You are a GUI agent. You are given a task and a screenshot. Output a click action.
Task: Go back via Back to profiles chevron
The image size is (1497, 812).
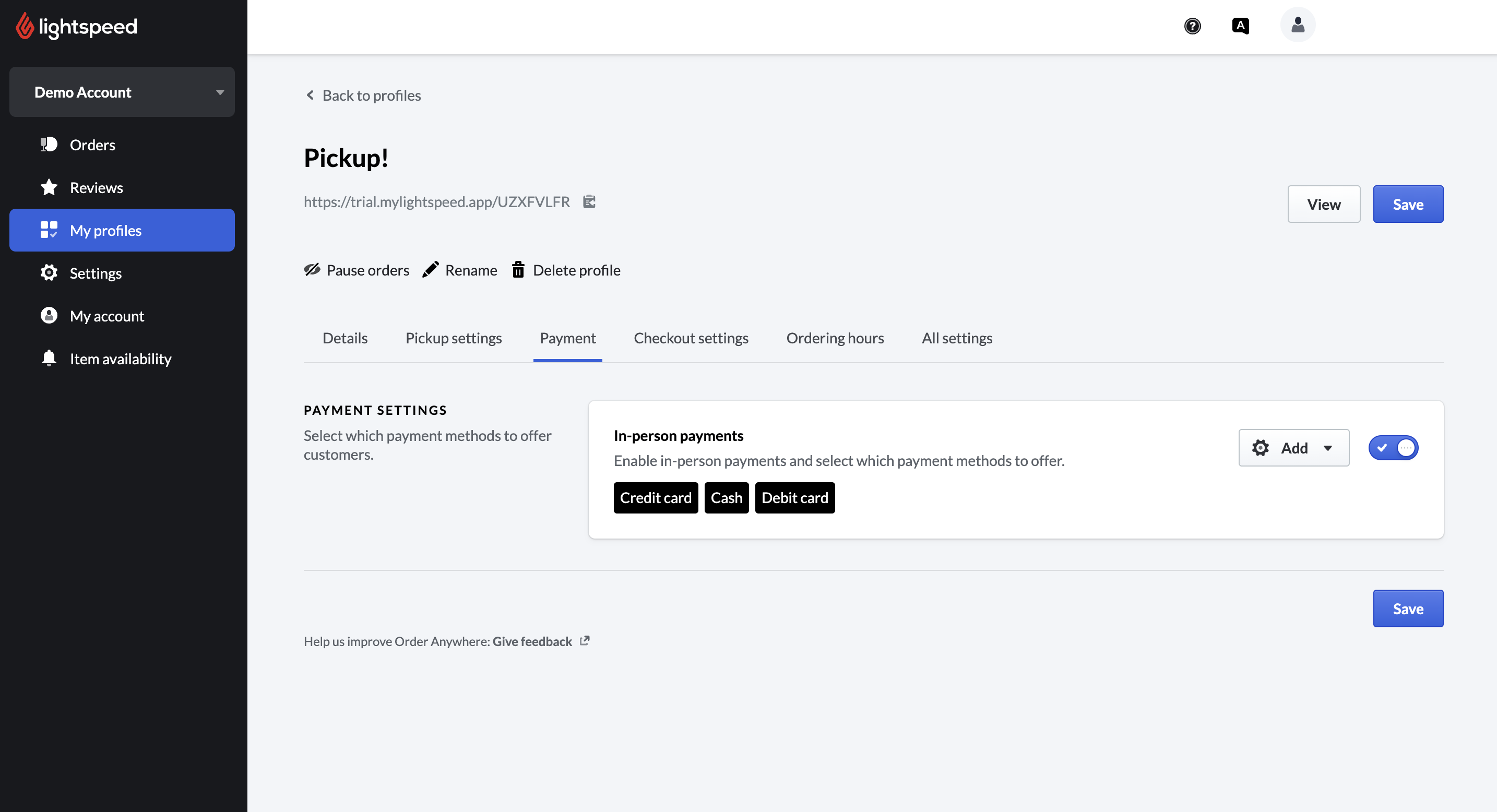(311, 95)
